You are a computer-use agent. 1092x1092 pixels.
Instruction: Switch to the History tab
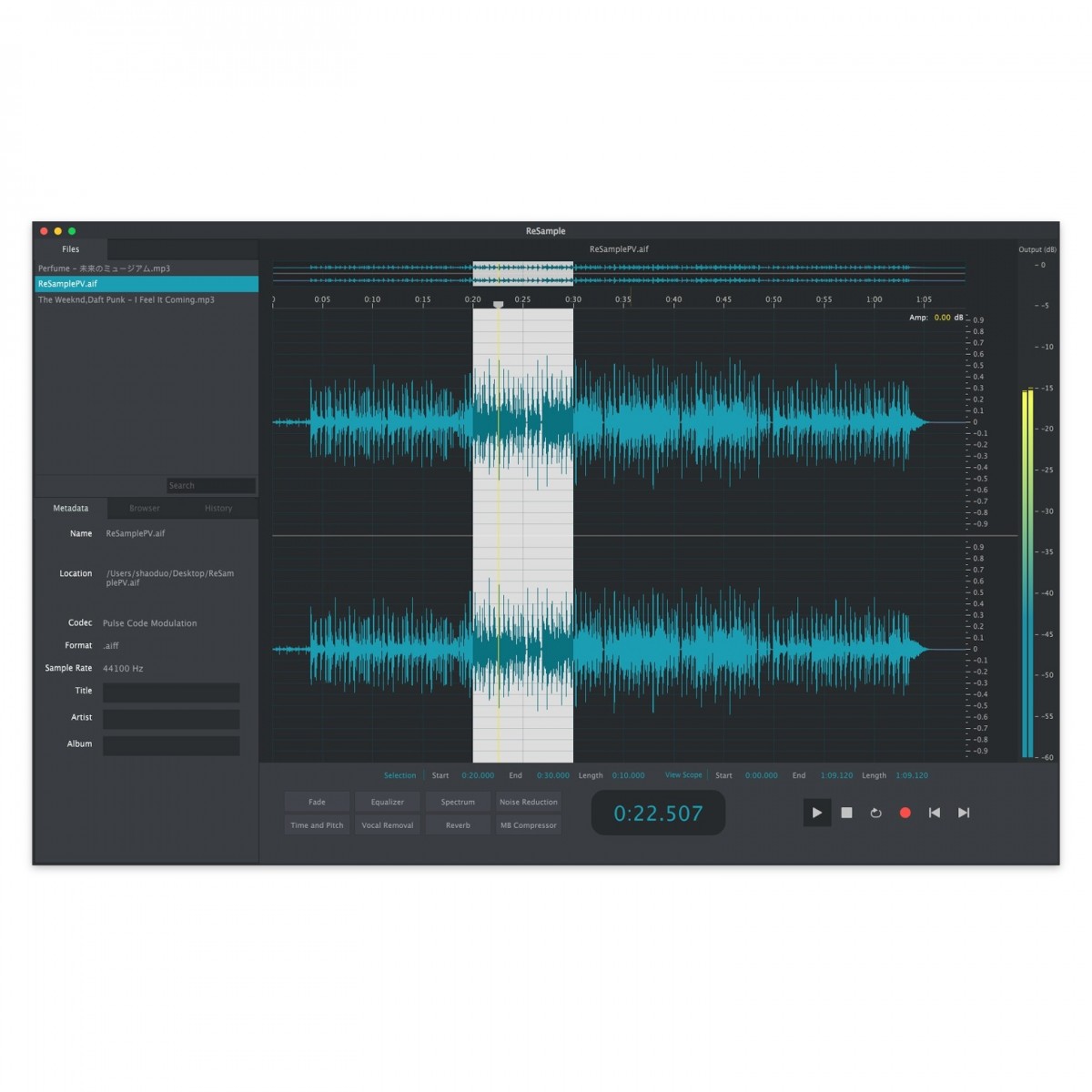pos(218,508)
